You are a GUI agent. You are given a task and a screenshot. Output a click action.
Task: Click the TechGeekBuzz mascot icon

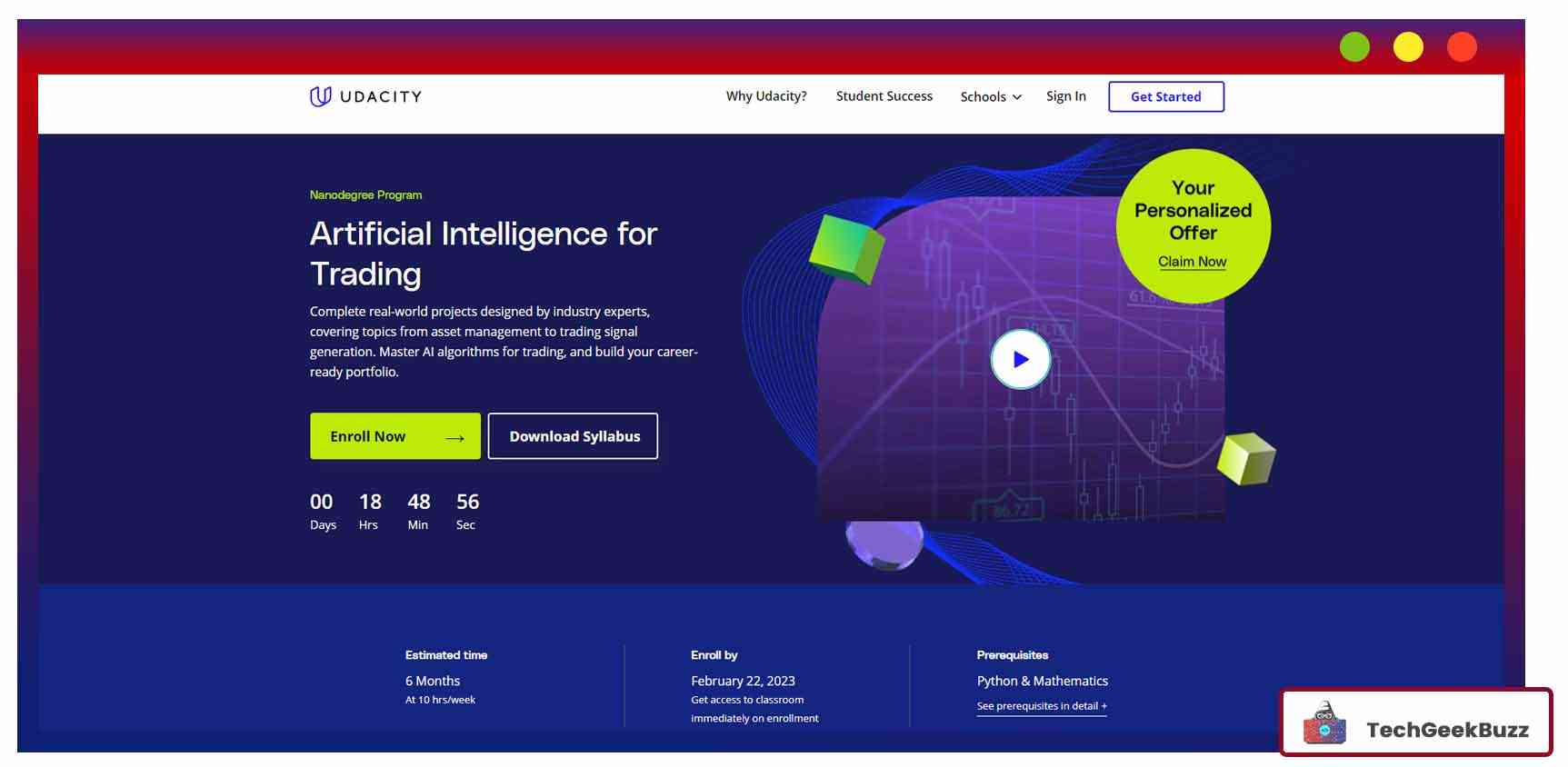[x=1324, y=724]
